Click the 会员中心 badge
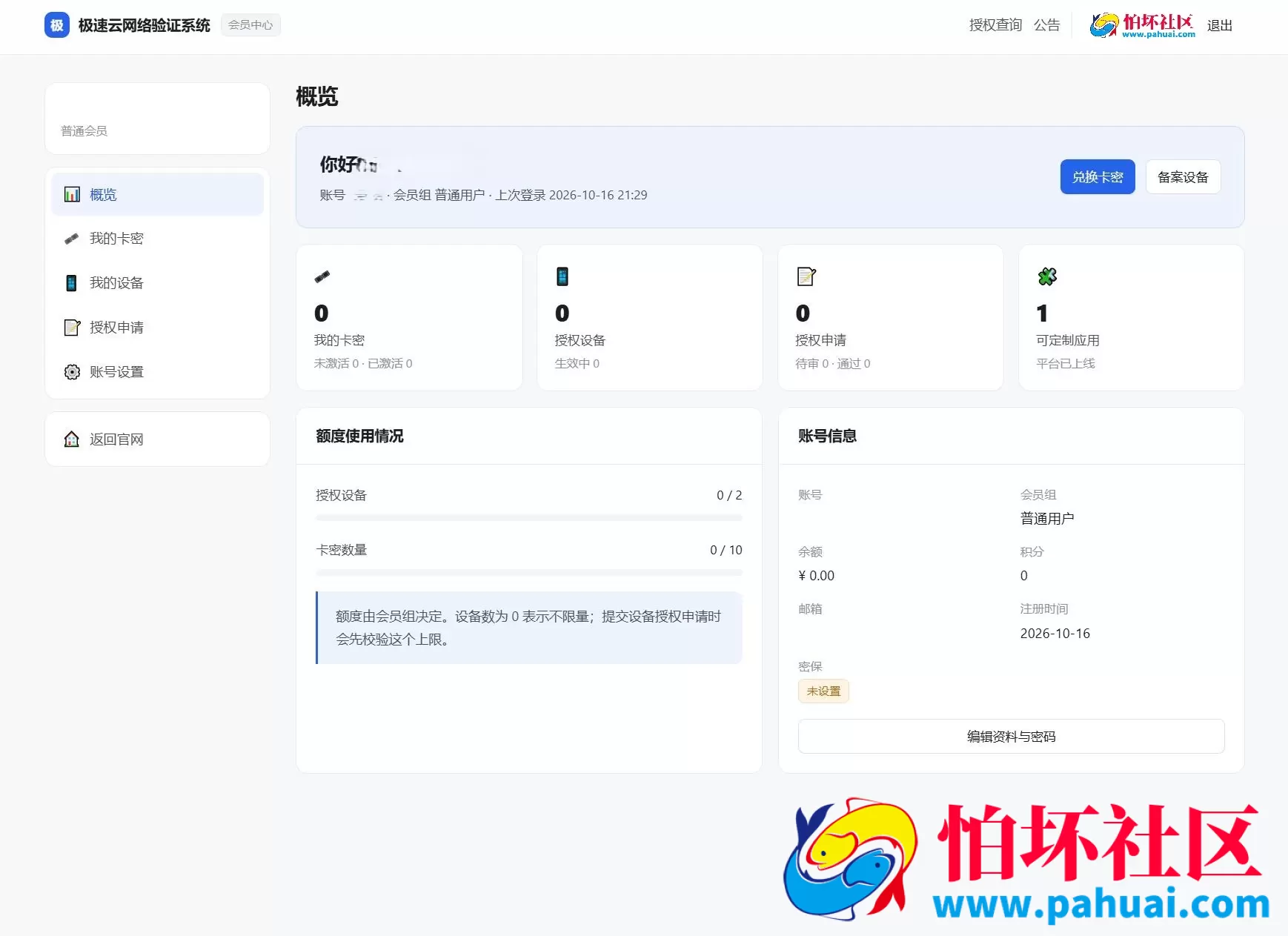 click(x=250, y=25)
